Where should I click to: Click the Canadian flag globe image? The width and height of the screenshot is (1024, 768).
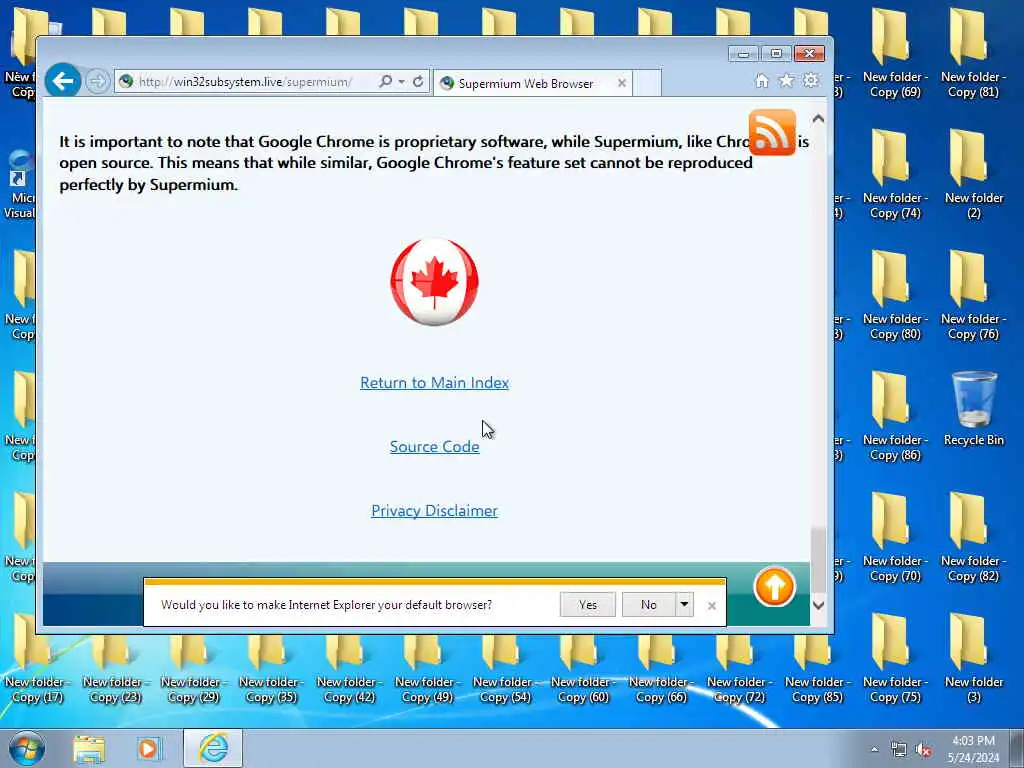click(434, 282)
